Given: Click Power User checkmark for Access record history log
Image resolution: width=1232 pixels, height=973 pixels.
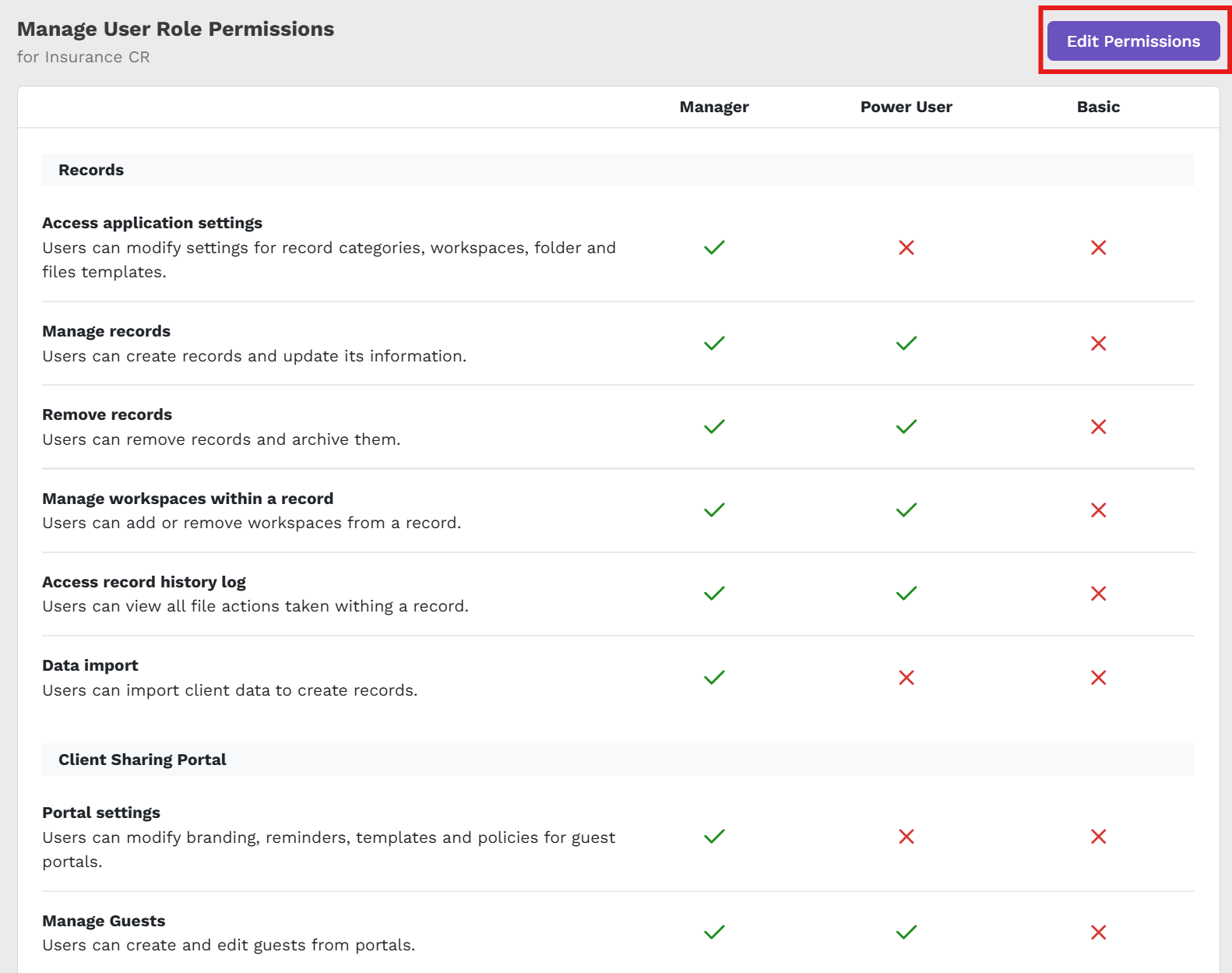Looking at the screenshot, I should [x=906, y=594].
